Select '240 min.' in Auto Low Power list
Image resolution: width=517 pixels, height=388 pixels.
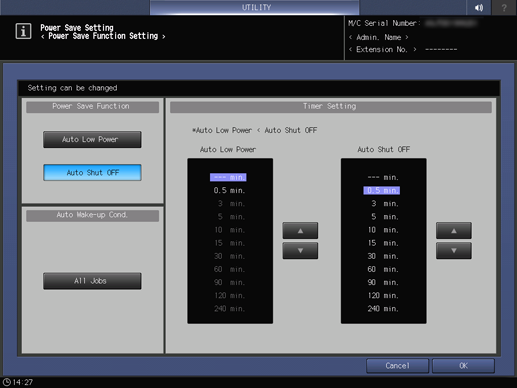point(229,309)
